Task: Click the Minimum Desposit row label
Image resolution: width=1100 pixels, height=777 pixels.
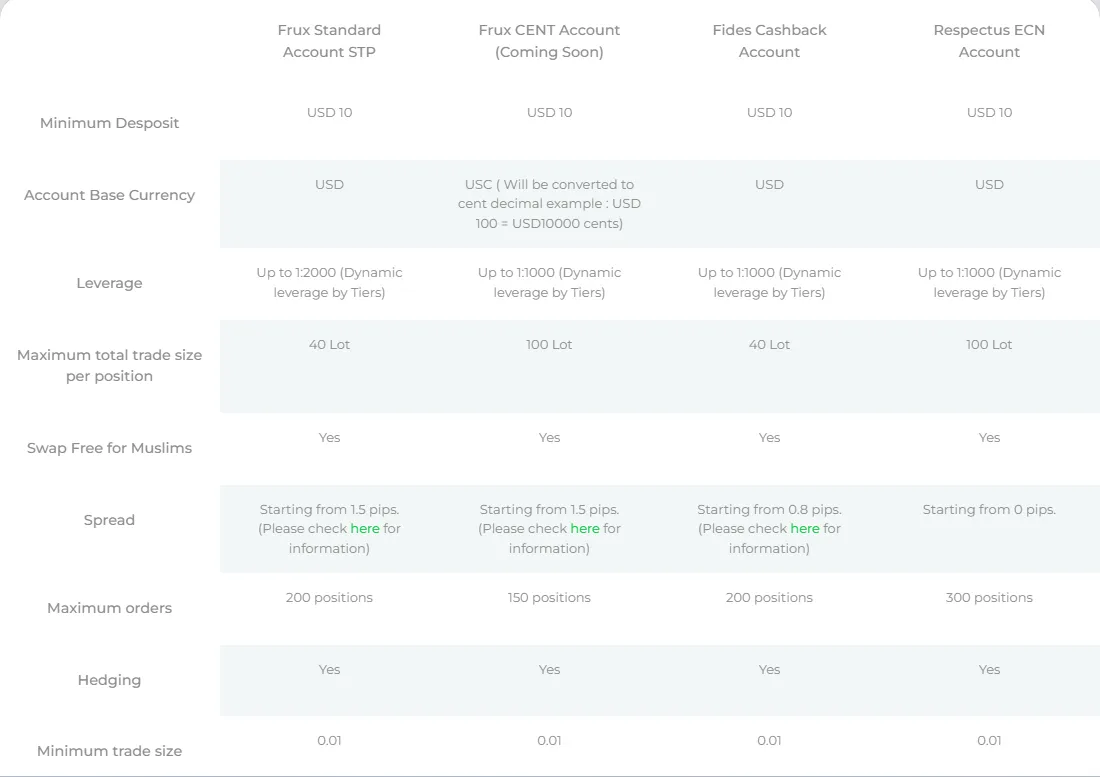Action: (109, 123)
